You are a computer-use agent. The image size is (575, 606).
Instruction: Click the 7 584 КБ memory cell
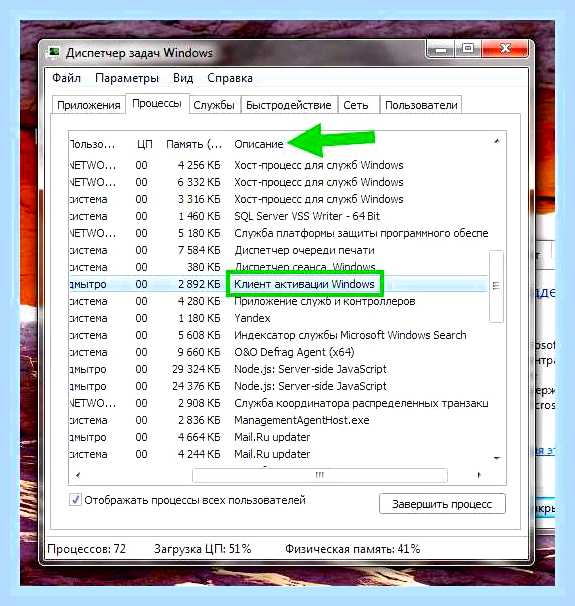[x=199, y=250]
